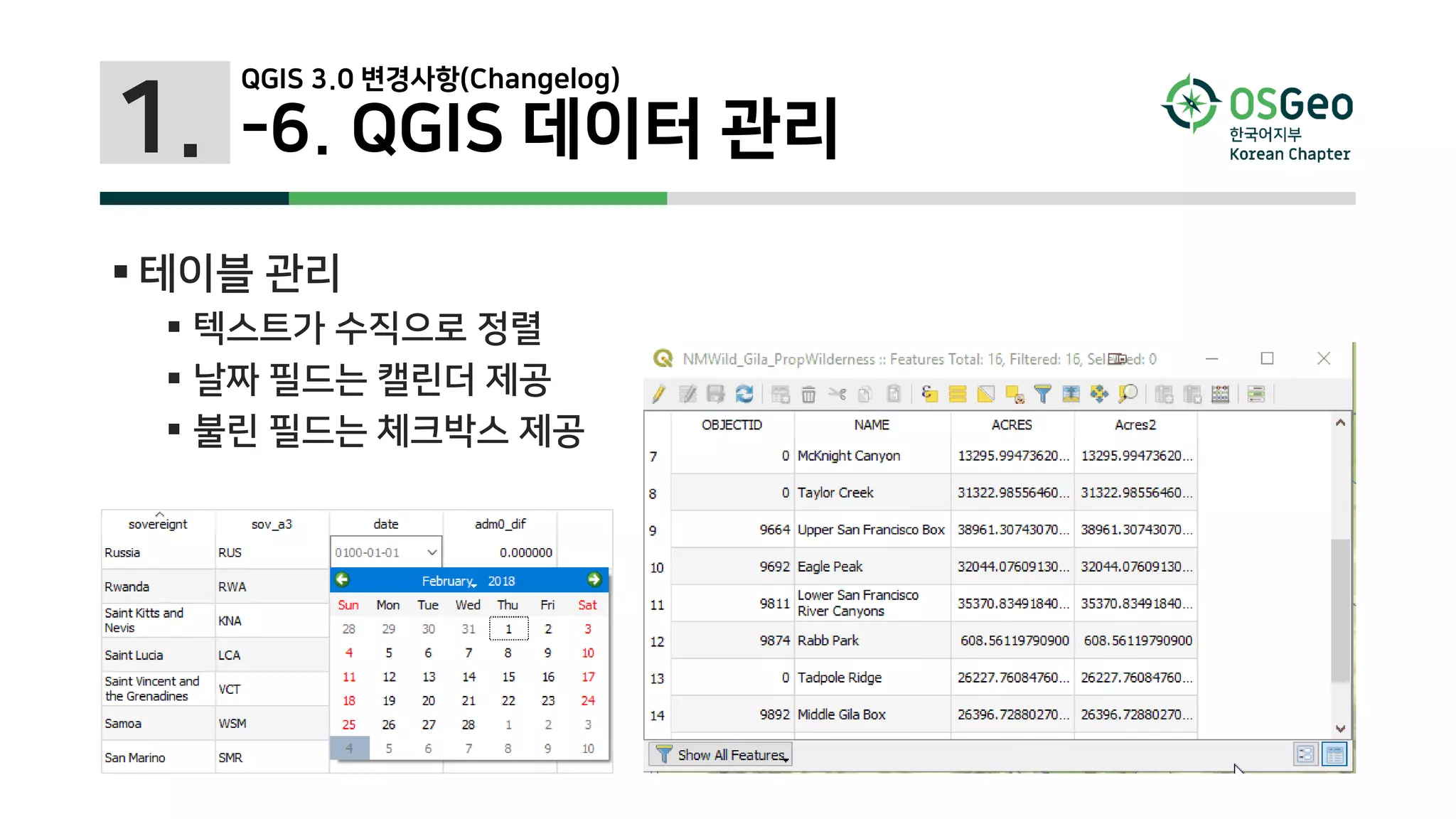Click the 'San Marino' cell
The height and width of the screenshot is (819, 1456).
(x=158, y=757)
